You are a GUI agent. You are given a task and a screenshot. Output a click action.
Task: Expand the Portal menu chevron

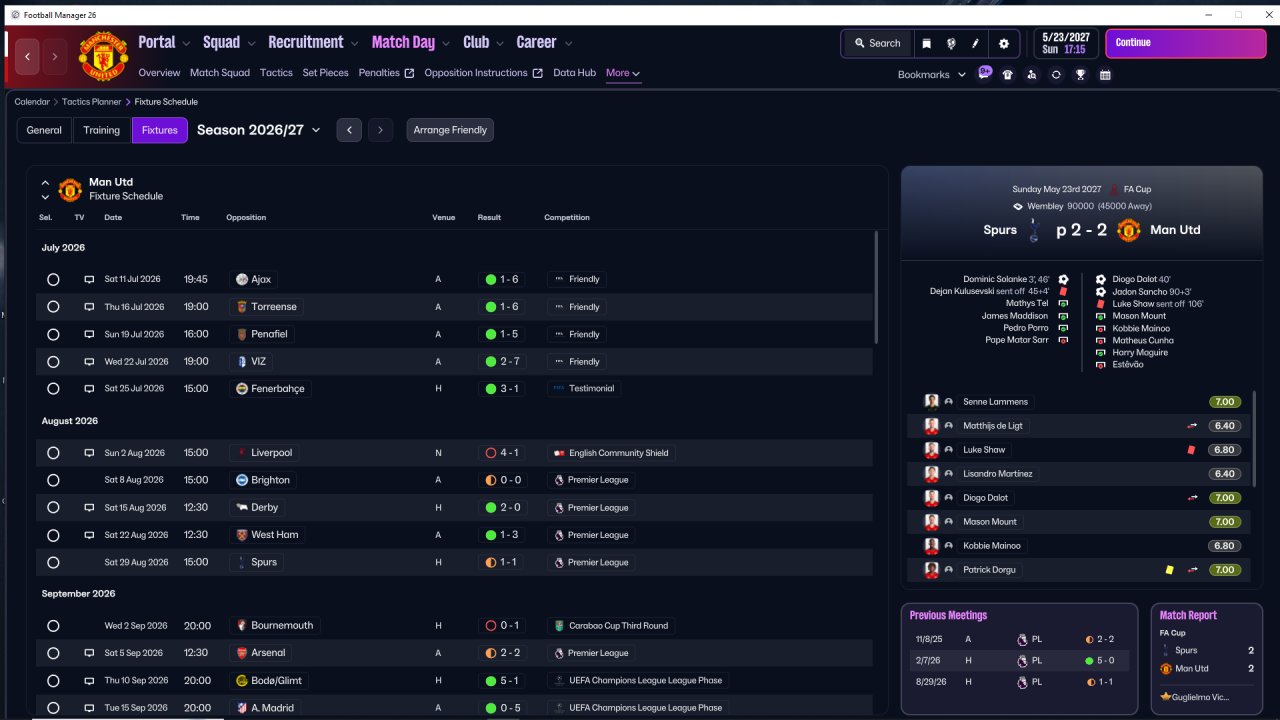pos(186,43)
